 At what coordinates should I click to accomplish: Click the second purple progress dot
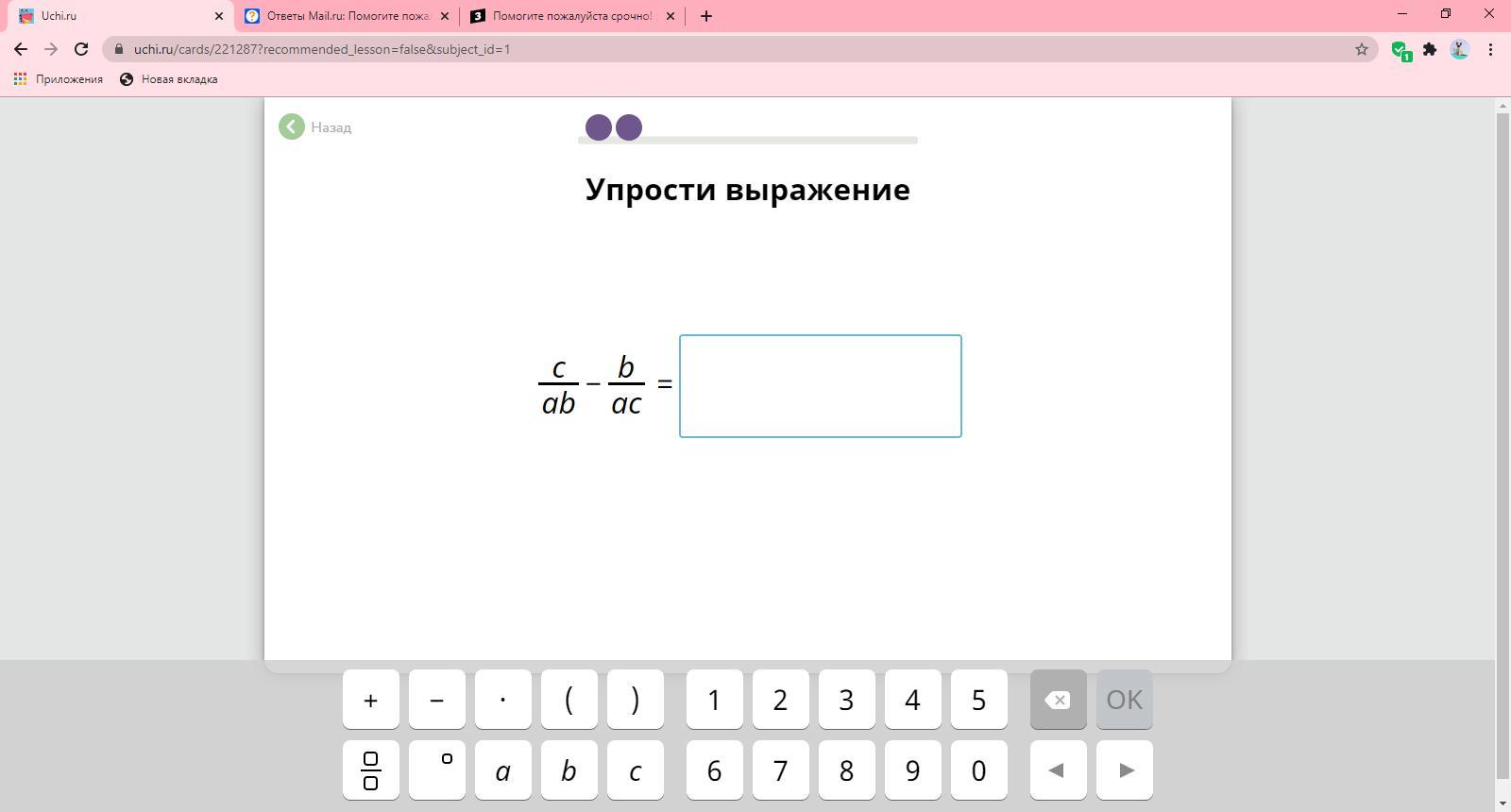click(629, 127)
